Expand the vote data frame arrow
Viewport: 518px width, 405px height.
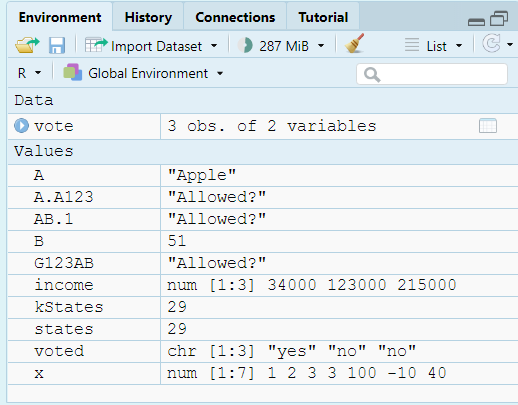pyautogui.click(x=21, y=126)
